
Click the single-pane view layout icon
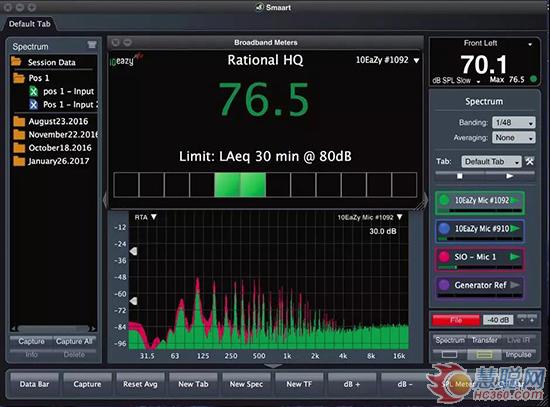pos(449,355)
